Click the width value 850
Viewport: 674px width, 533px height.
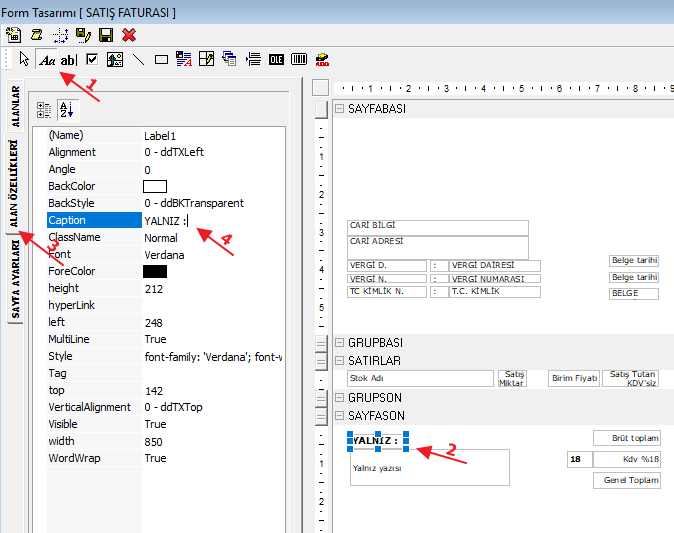(153, 442)
